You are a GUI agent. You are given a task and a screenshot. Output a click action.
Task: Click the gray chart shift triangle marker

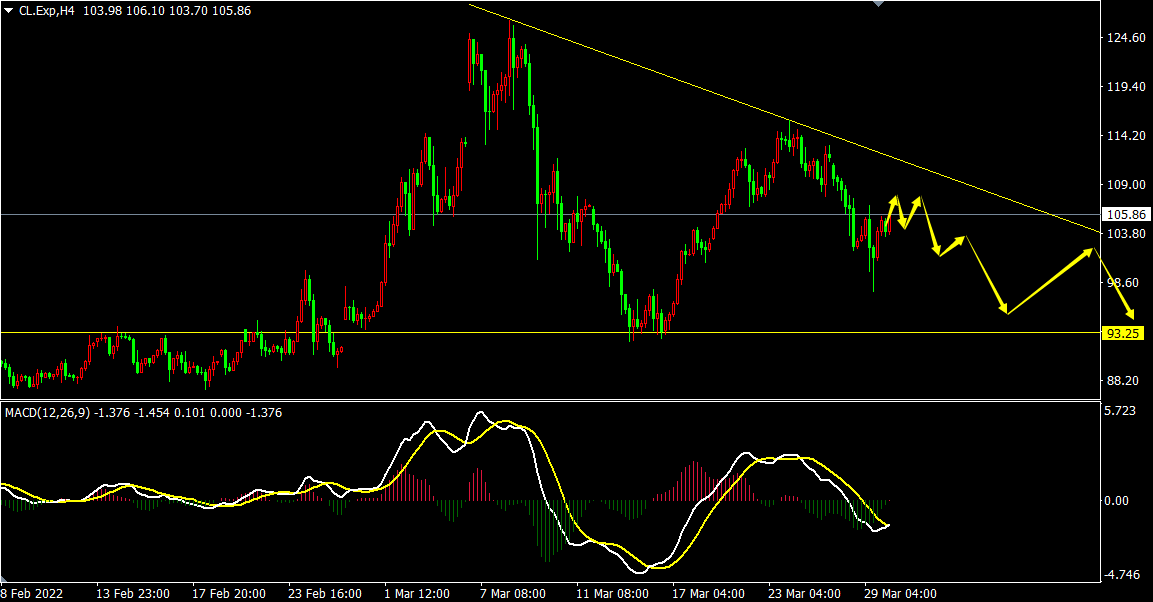click(878, 4)
